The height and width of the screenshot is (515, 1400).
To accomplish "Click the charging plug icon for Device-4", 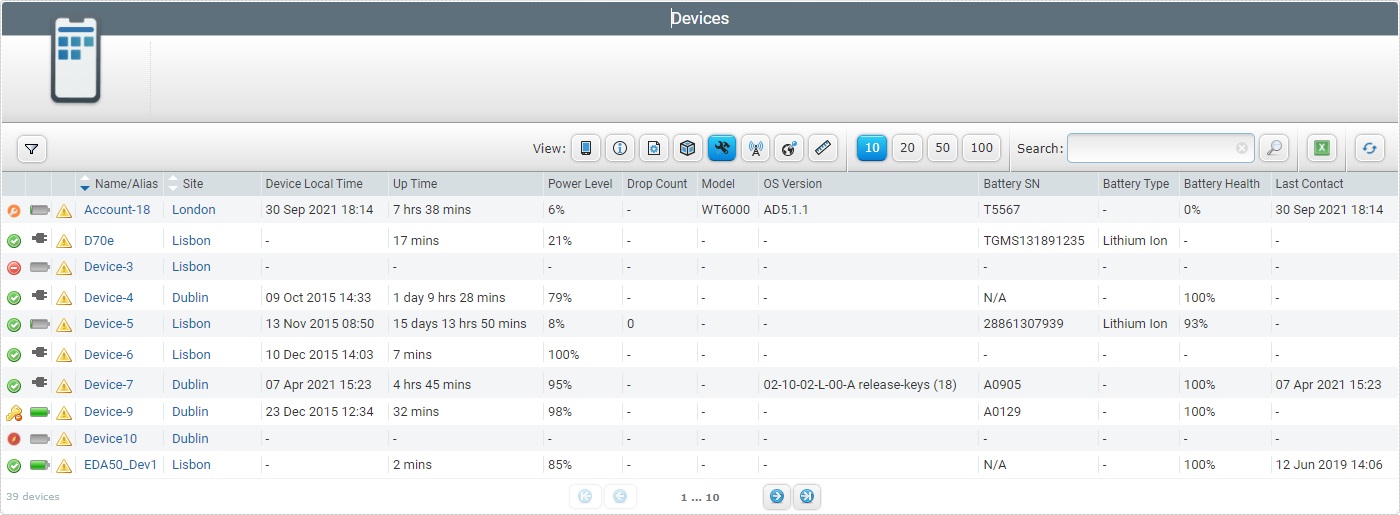I will pos(40,297).
